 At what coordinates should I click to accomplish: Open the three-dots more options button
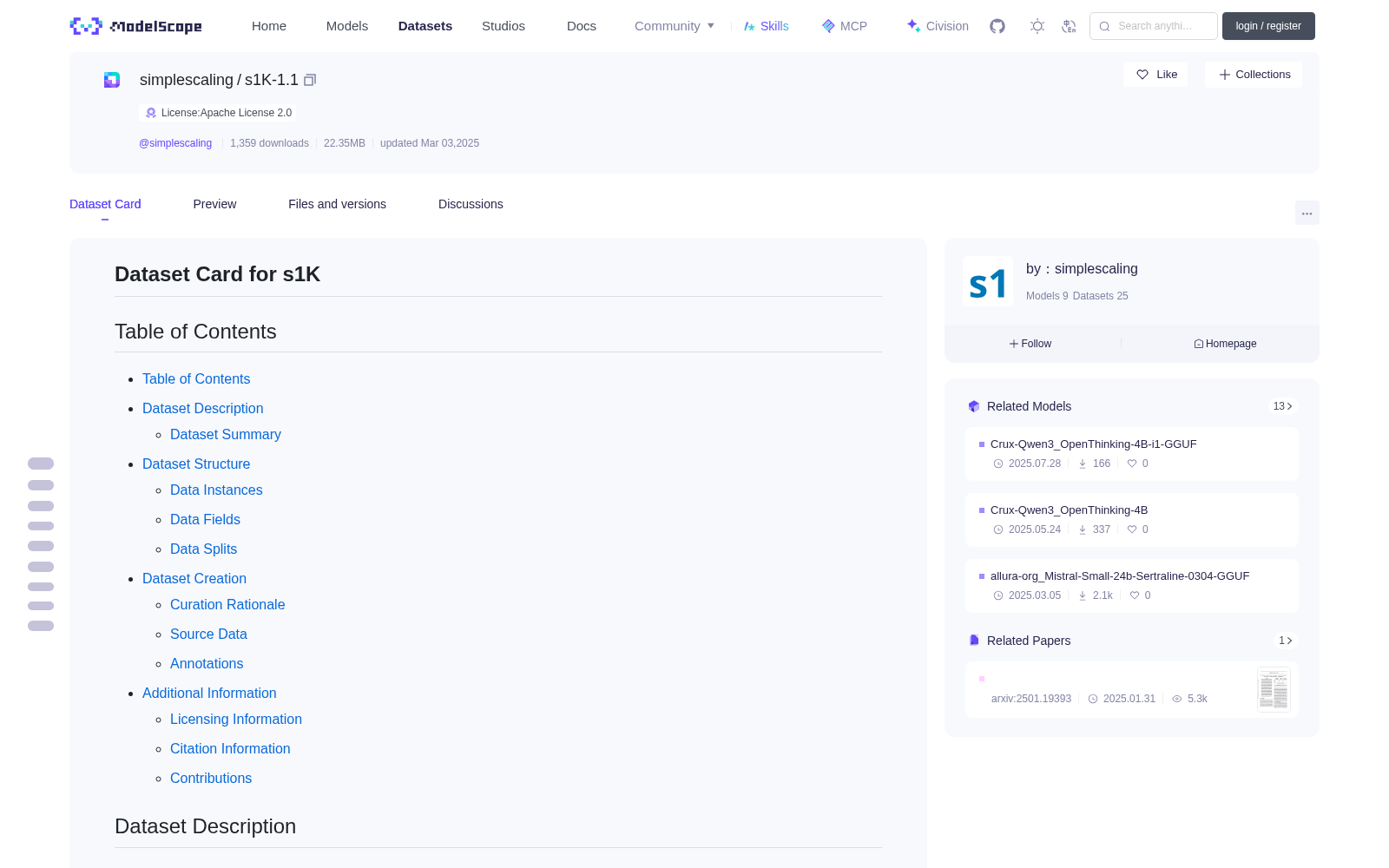[1307, 213]
